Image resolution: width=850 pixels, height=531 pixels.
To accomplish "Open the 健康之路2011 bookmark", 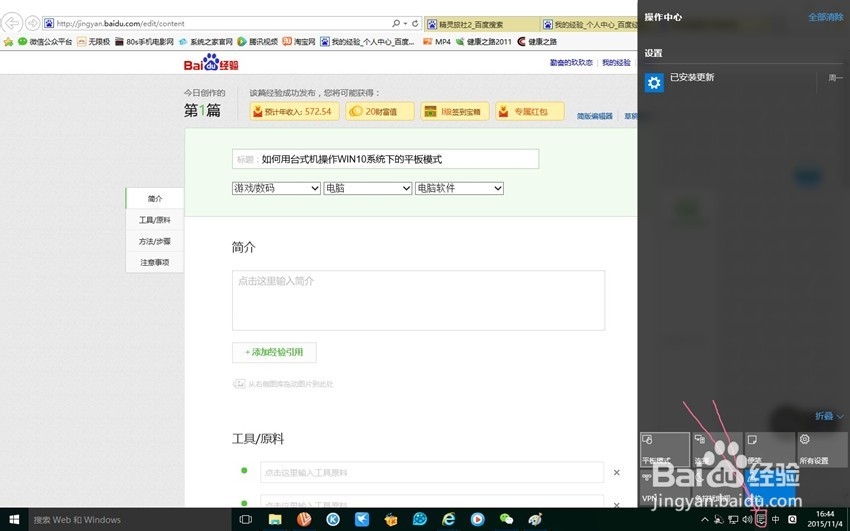I will [x=484, y=42].
